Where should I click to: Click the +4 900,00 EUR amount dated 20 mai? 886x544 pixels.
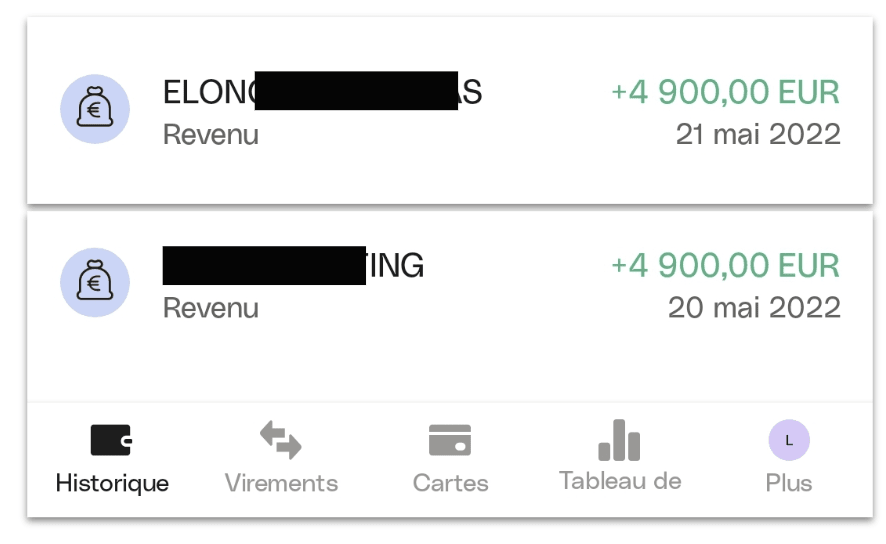(726, 265)
